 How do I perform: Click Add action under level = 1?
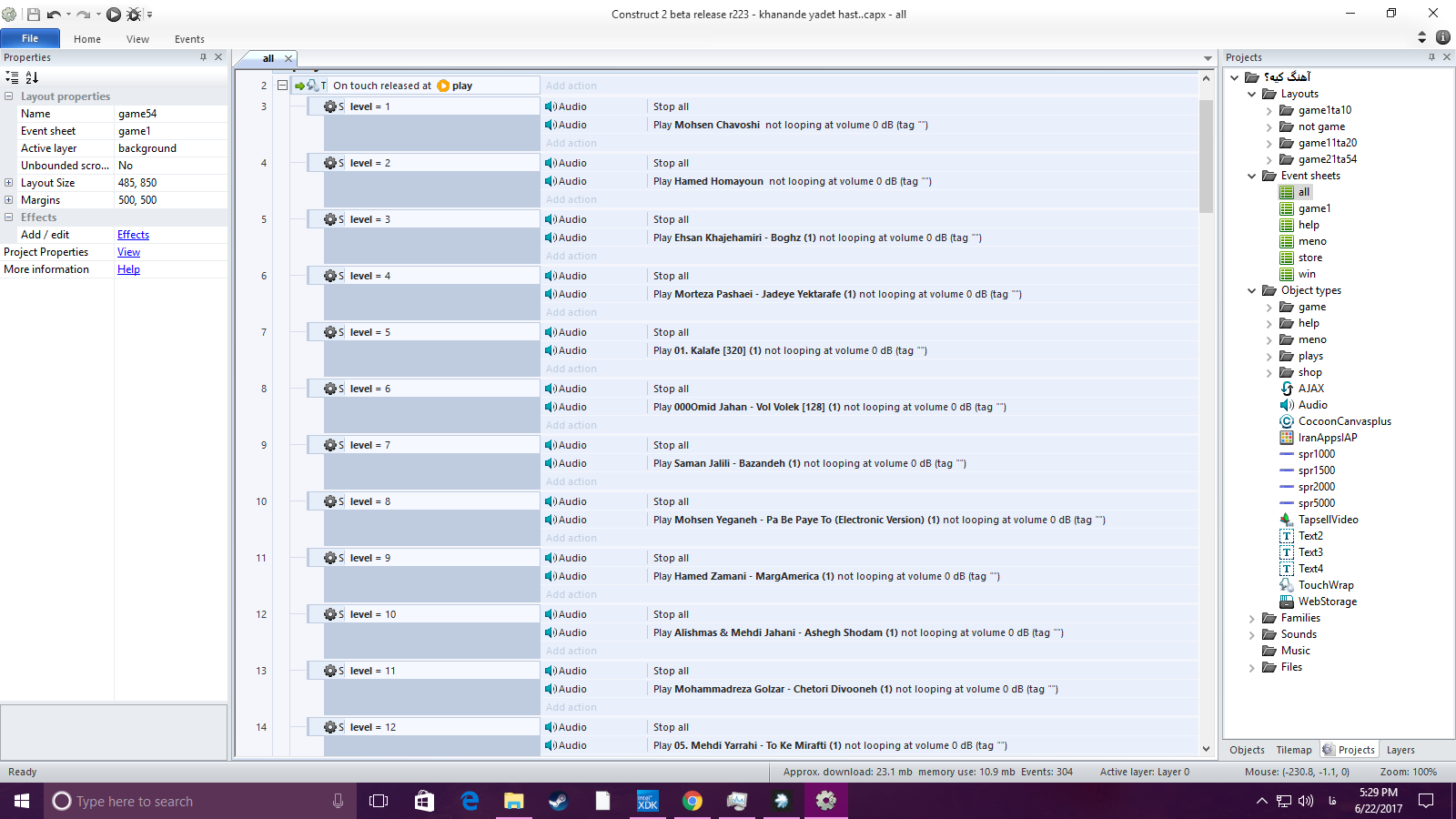pos(571,143)
